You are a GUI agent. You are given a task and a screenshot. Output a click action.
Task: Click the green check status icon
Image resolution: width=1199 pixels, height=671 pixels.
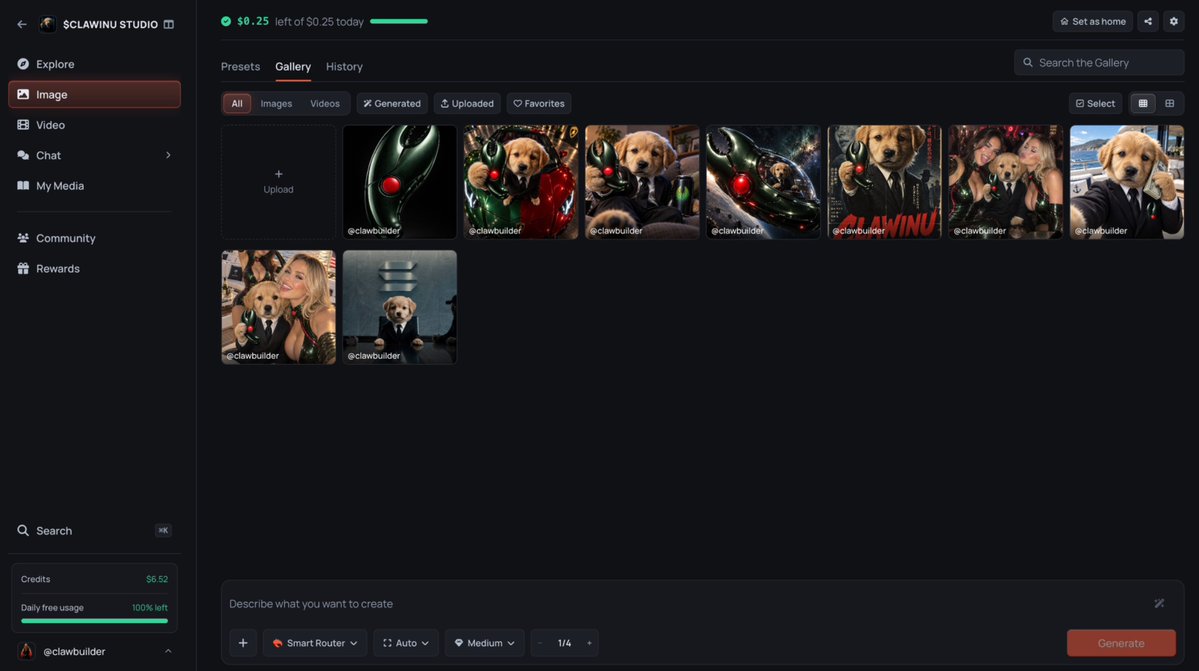(x=226, y=21)
